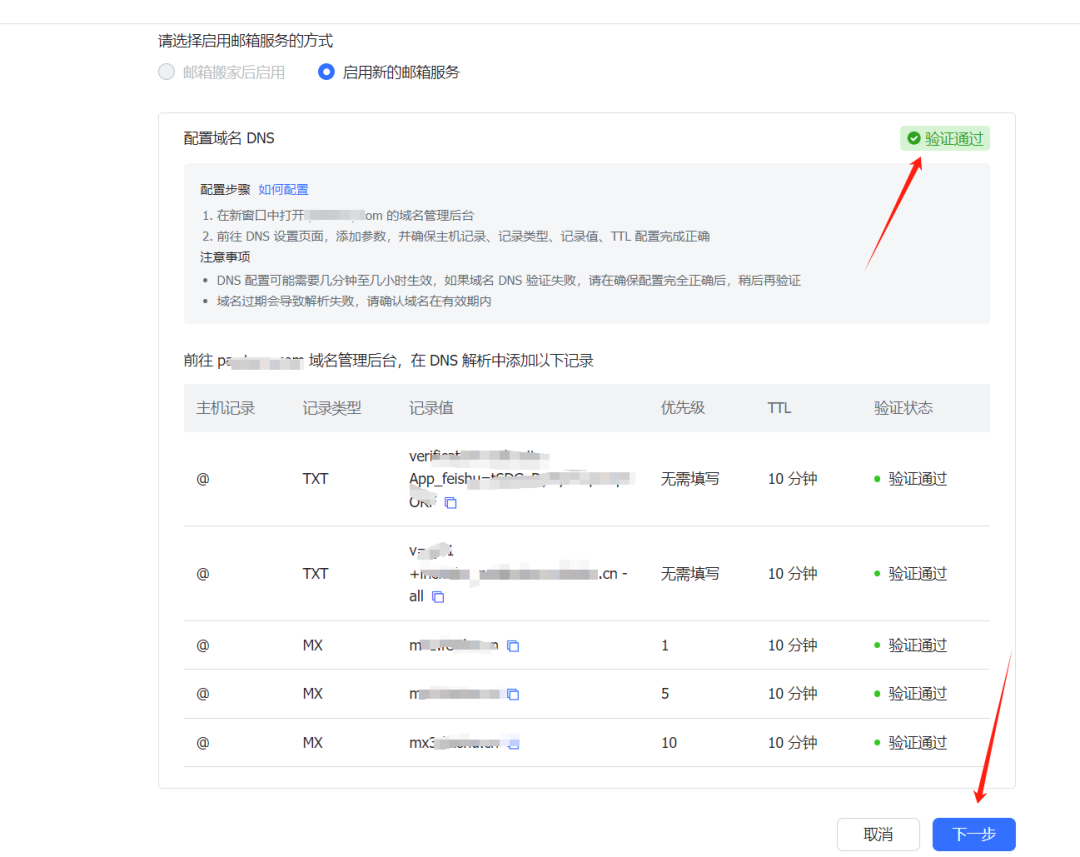Click green status dot in first TXT row
This screenshot has height=857, width=1080.
point(877,479)
